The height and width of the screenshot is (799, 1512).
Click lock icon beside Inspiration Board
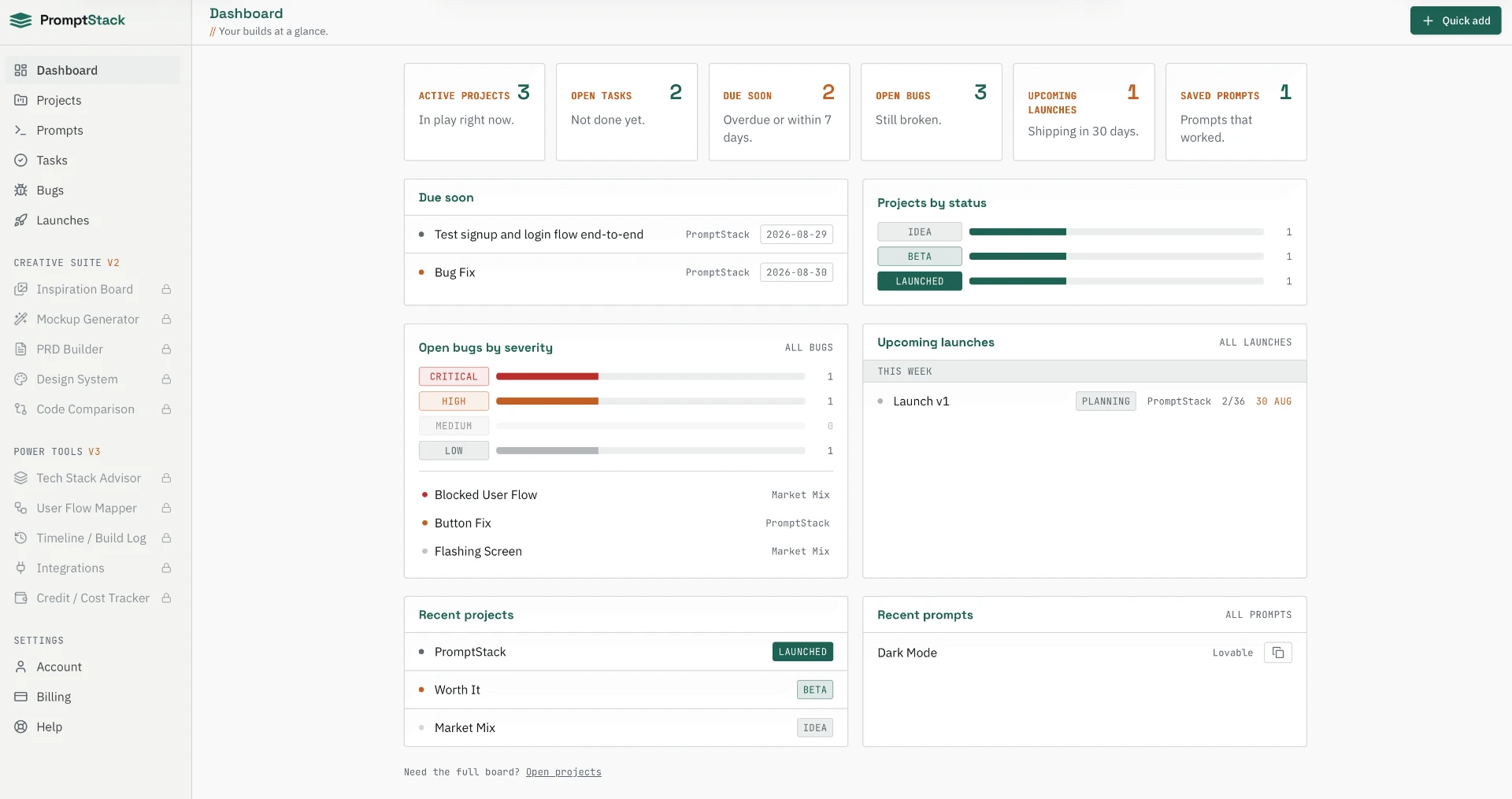(x=166, y=289)
